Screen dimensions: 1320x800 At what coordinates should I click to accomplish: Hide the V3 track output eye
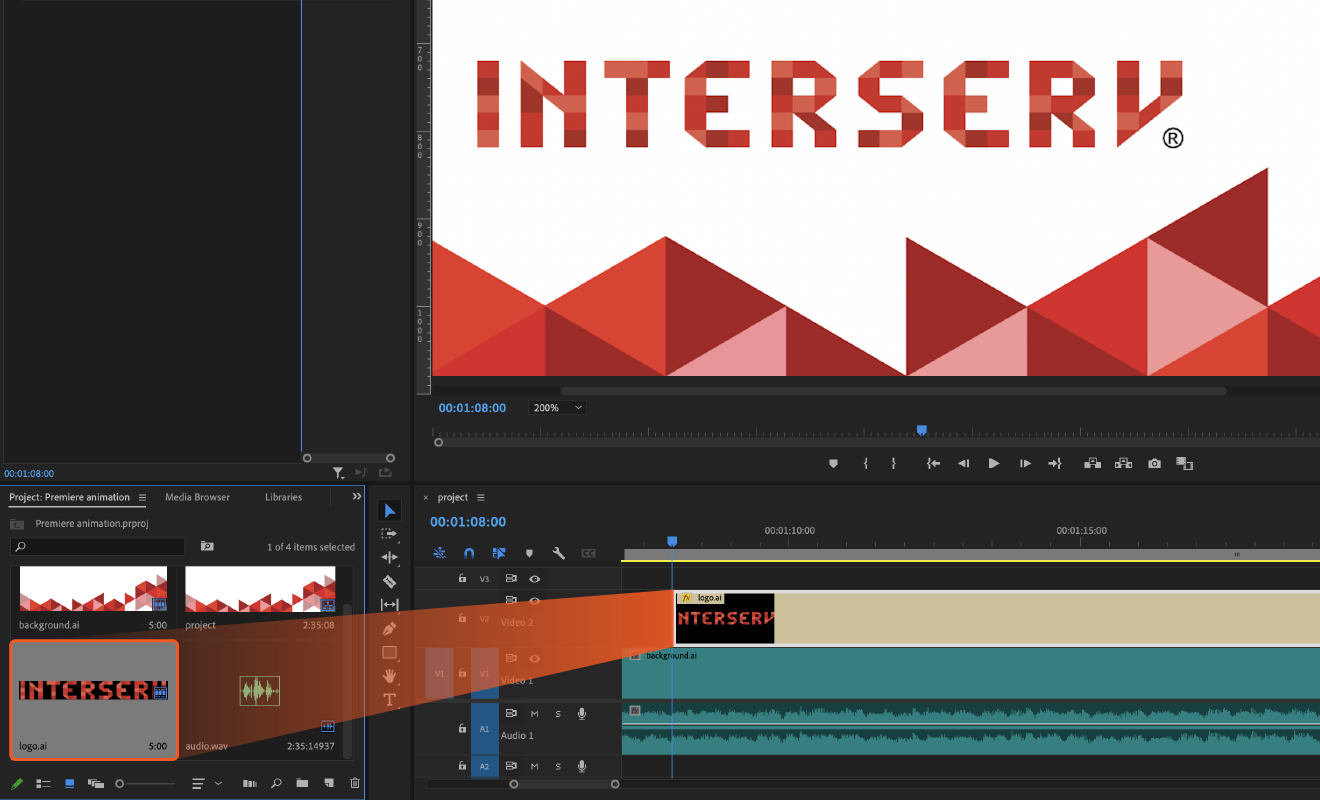pyautogui.click(x=535, y=579)
